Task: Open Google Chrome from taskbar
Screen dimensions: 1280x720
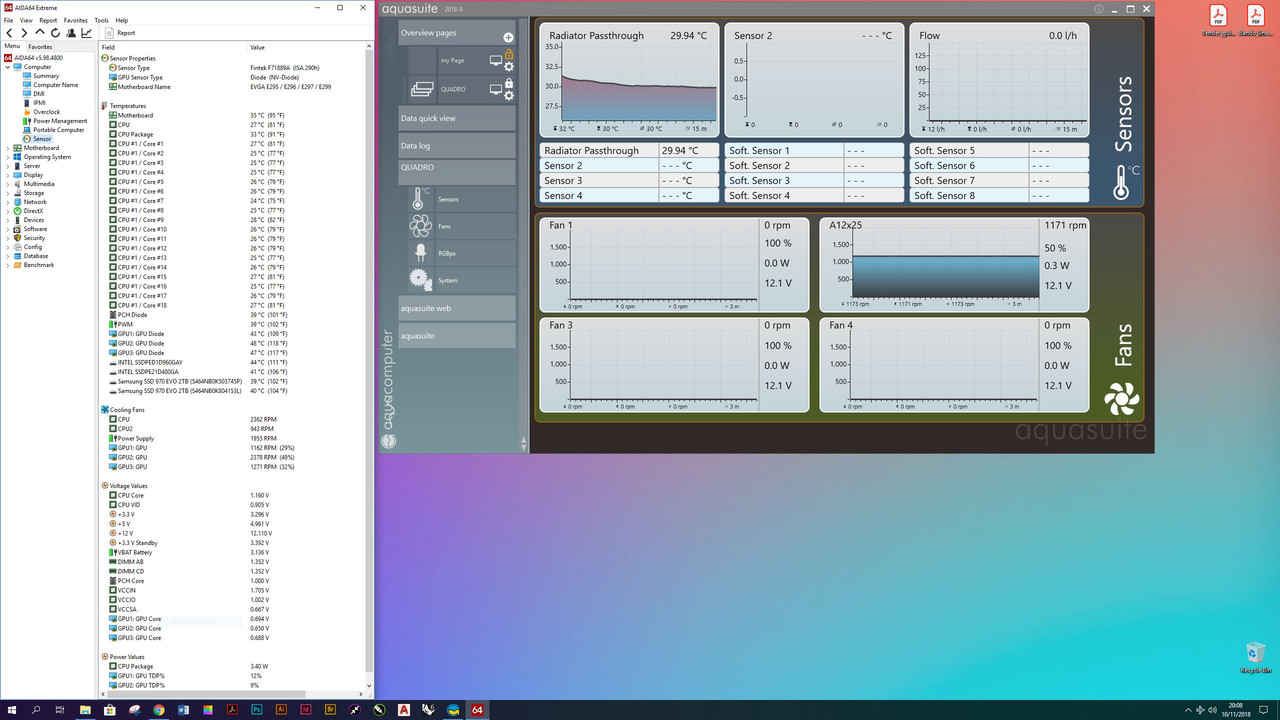Action: pos(158,709)
